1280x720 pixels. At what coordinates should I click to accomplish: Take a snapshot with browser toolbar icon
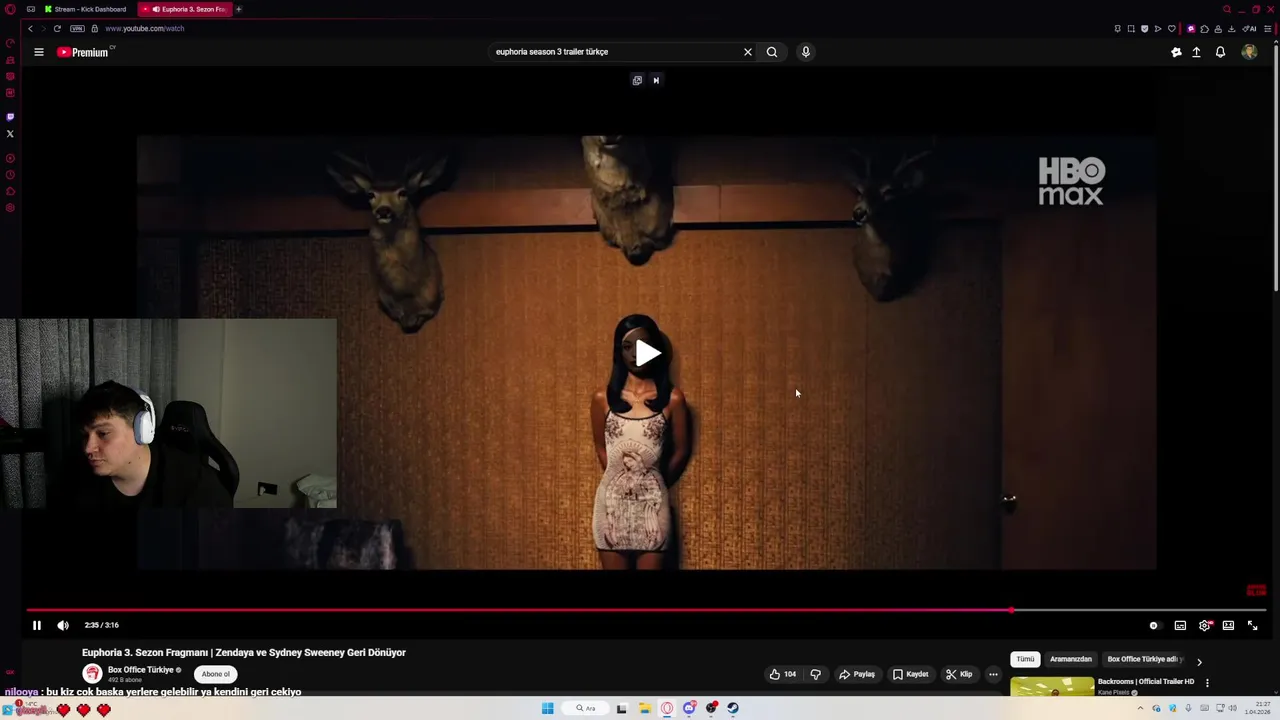(1131, 28)
